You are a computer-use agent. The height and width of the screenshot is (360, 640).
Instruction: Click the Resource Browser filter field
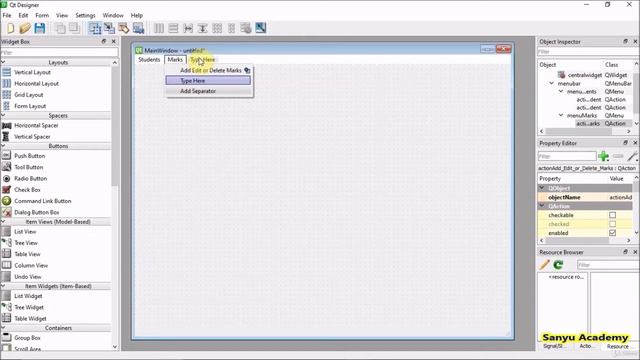point(608,265)
